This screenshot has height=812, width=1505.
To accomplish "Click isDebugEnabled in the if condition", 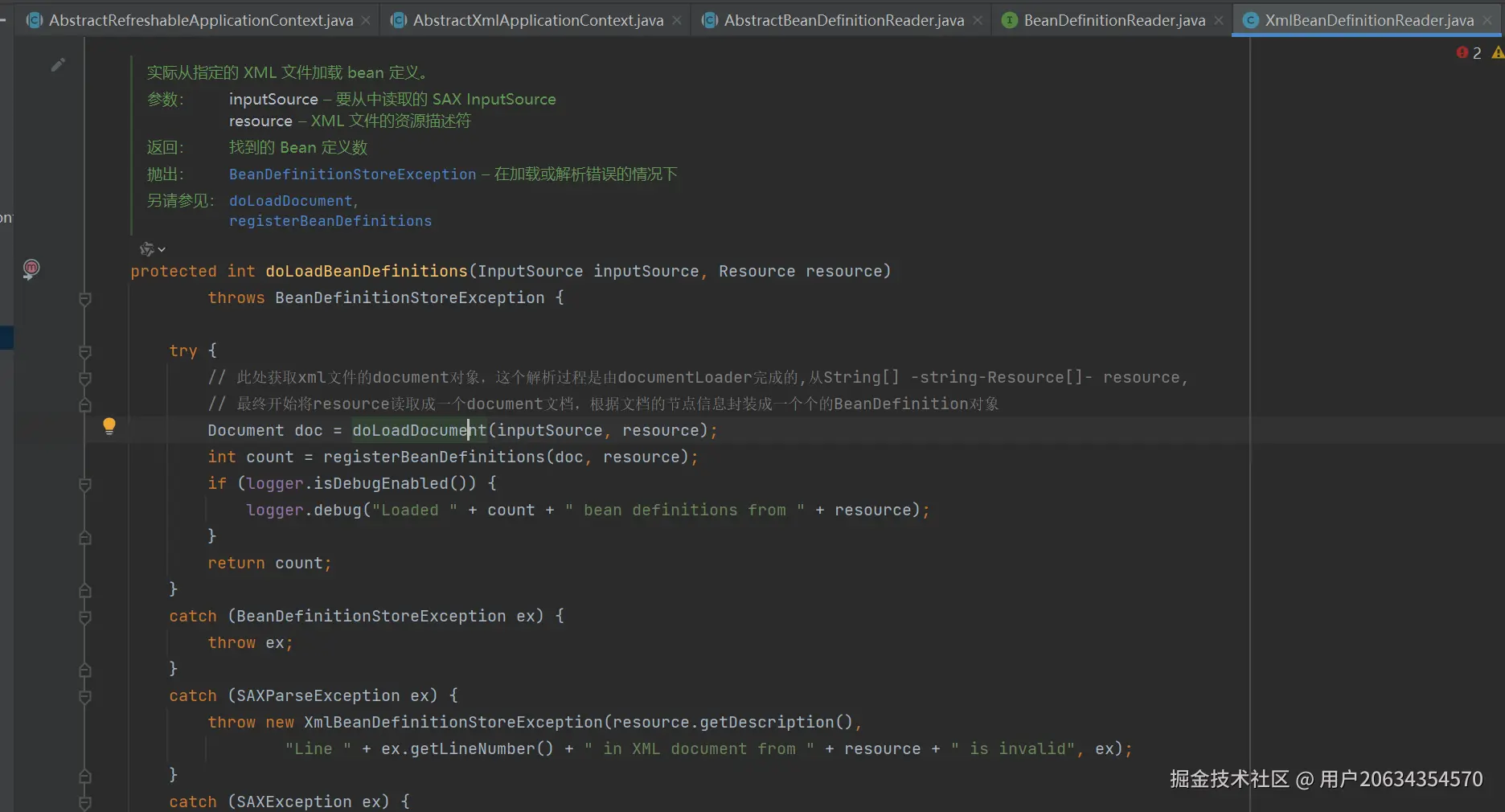I will tap(381, 483).
